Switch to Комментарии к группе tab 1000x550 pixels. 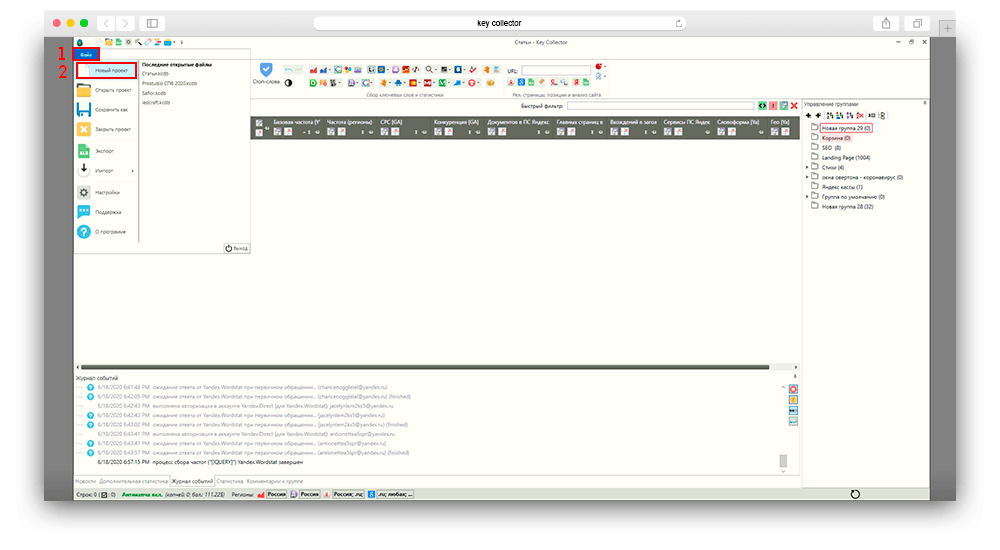pyautogui.click(x=275, y=482)
